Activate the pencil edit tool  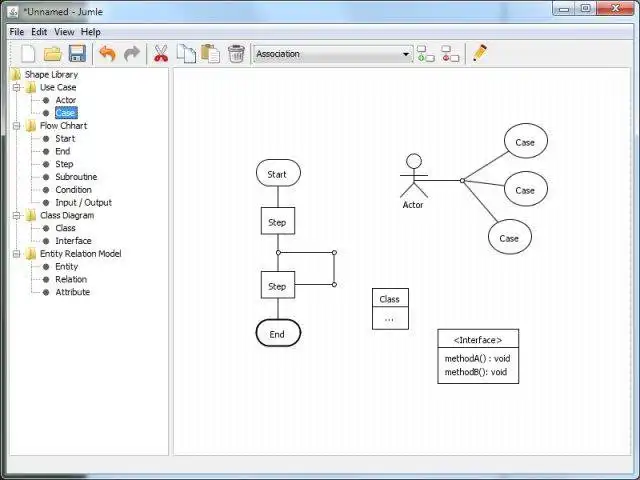coord(480,53)
